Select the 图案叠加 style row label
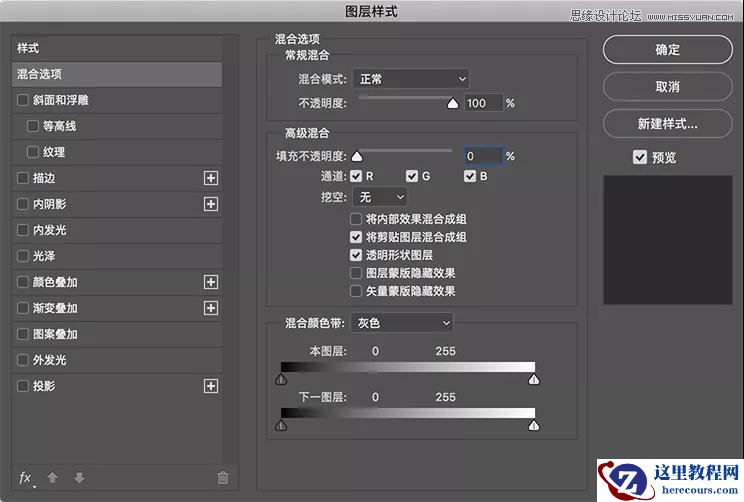The image size is (744, 502). pos(55,334)
